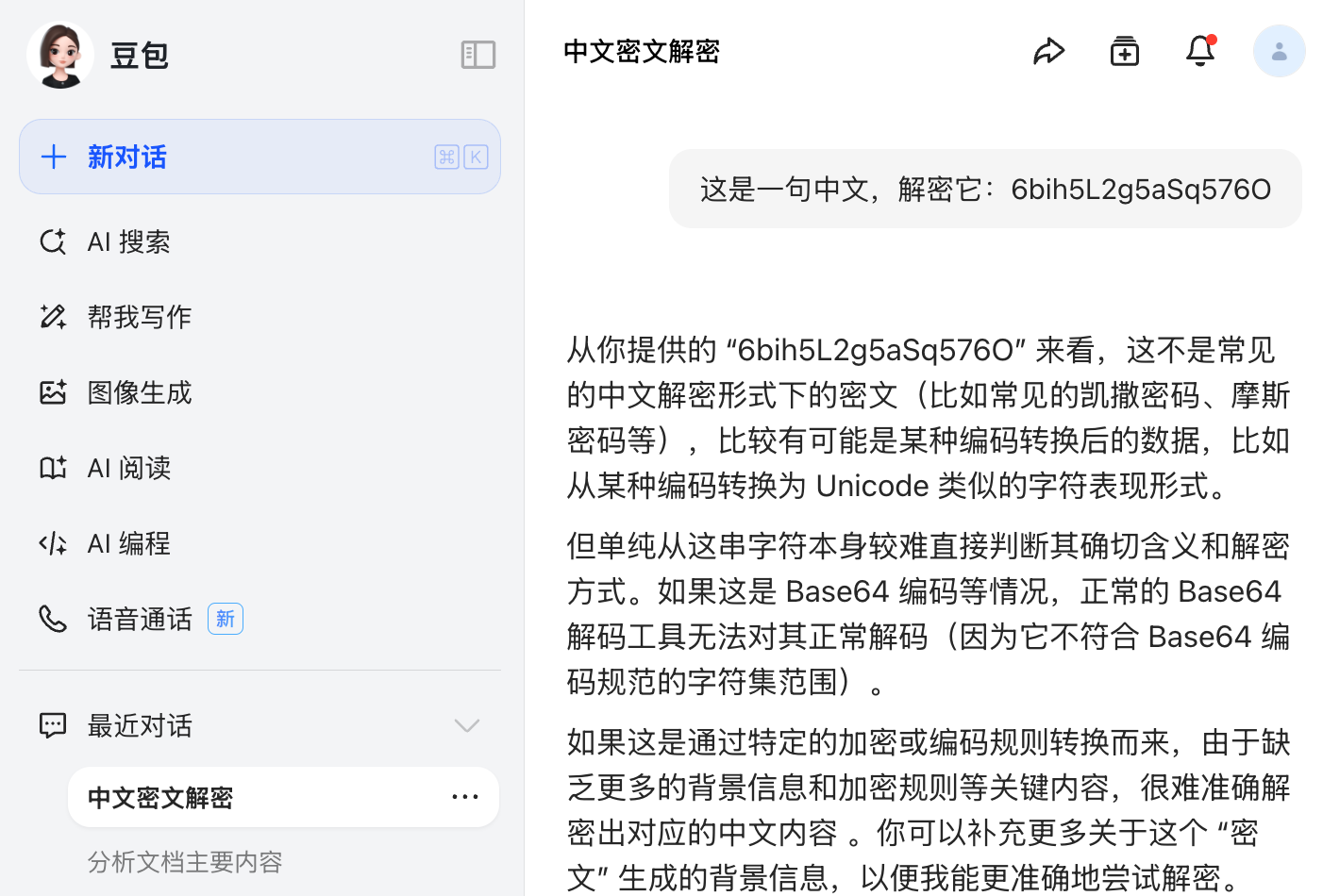Click the add-to-collection icon in header
The image size is (1323, 896).
coord(1124,51)
